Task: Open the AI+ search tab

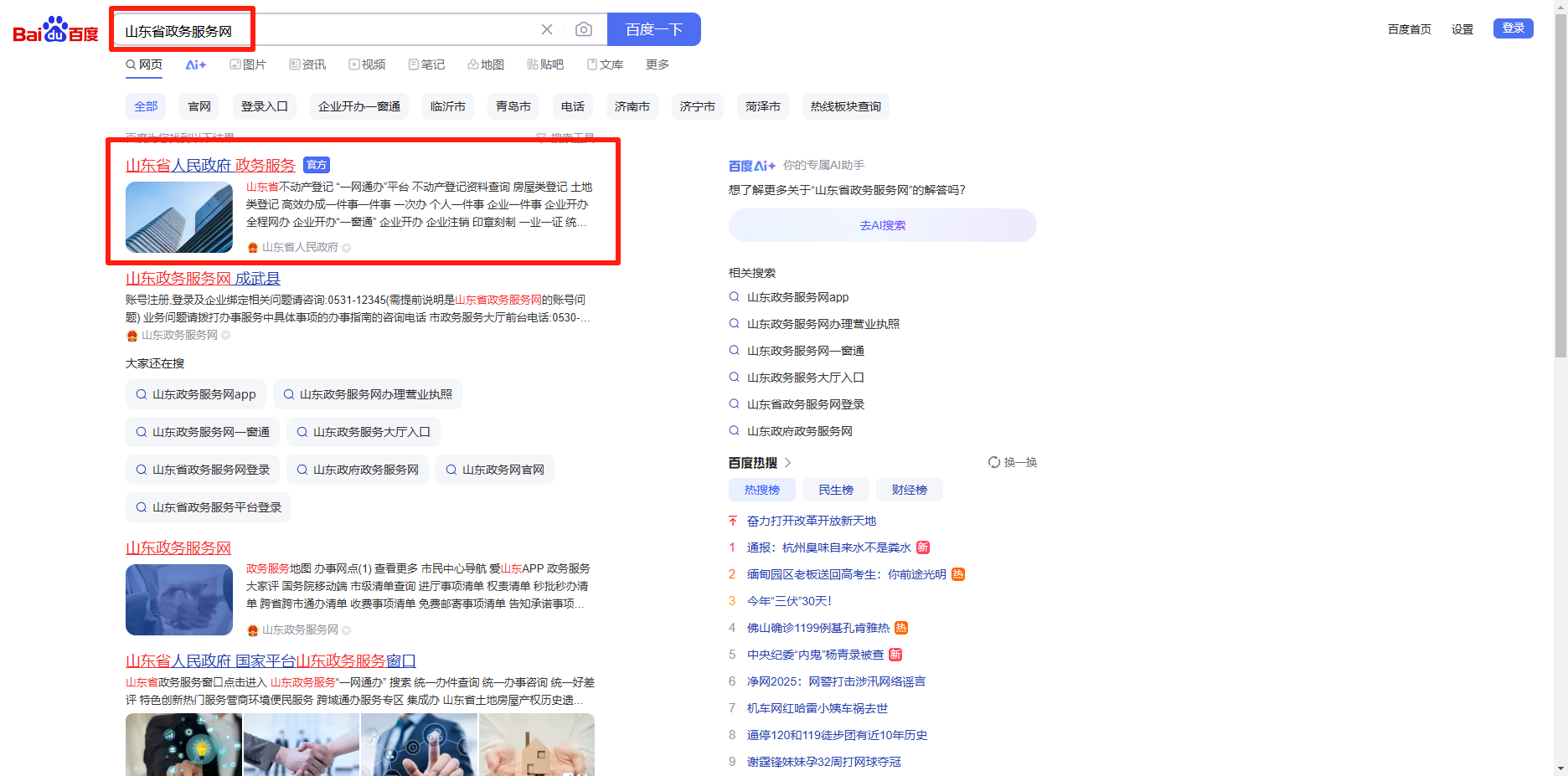Action: coord(195,64)
